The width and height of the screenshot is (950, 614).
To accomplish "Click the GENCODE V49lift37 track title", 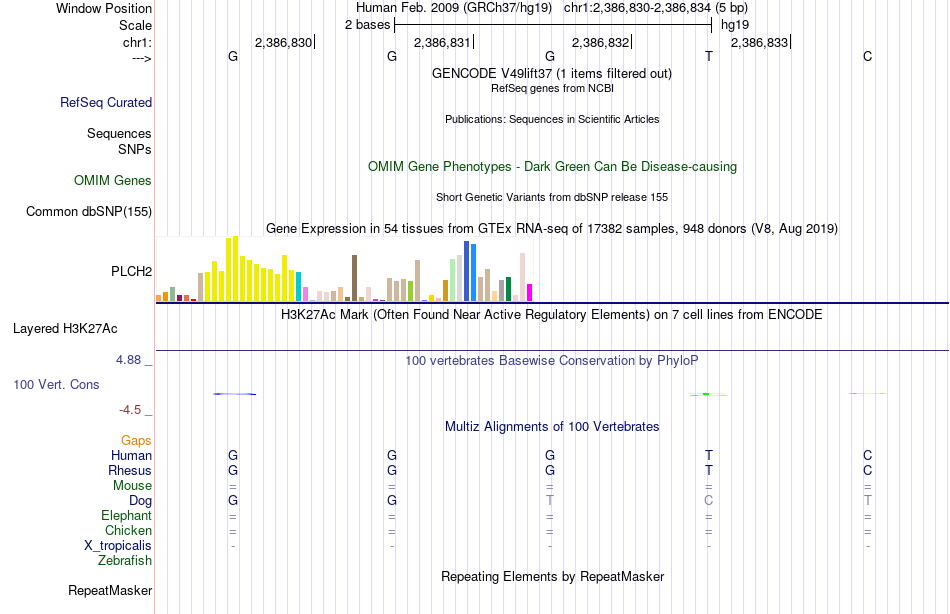I will [x=552, y=73].
